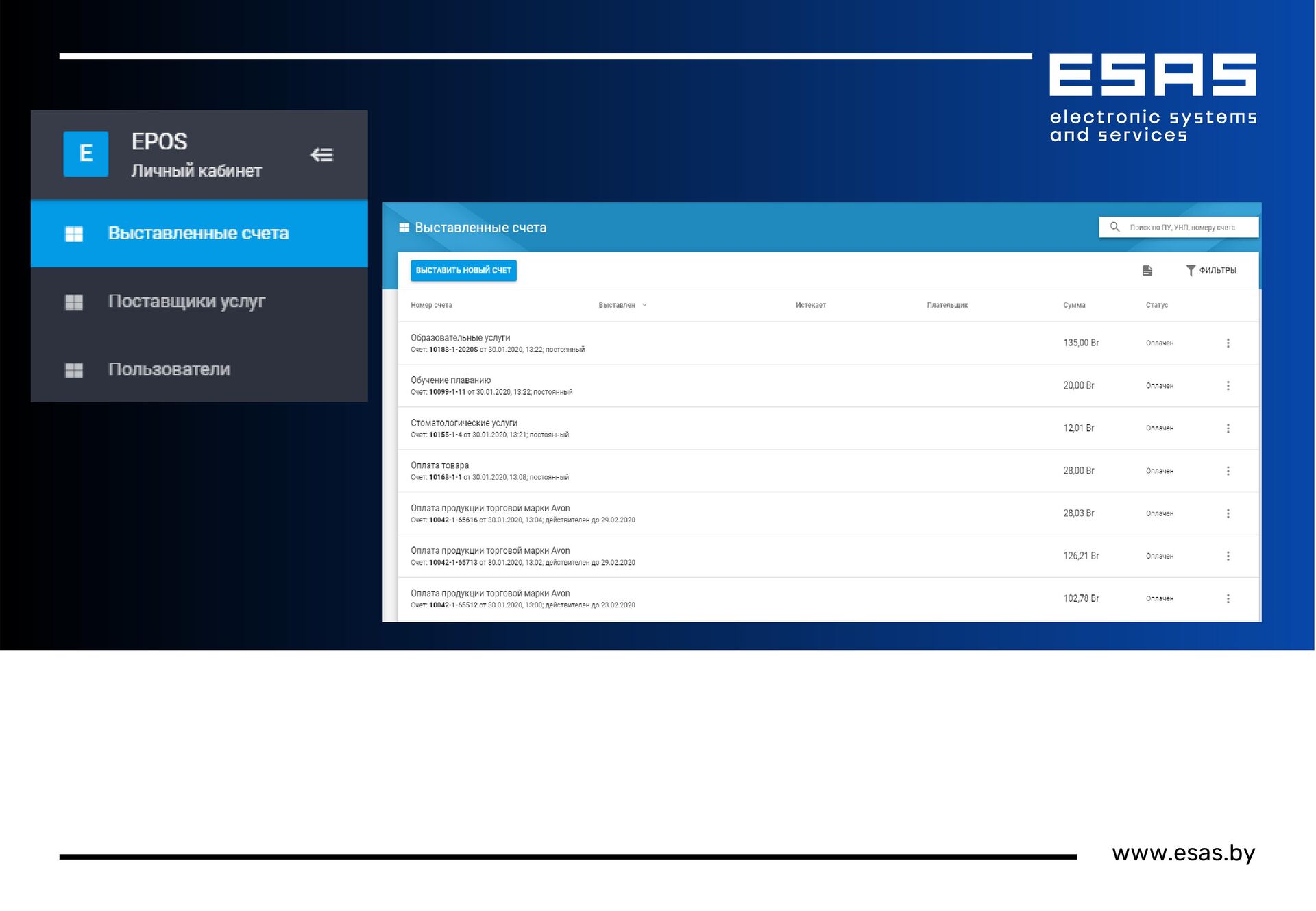
Task: Open the three-dot menu for the 126,21 Br invoice
Action: coord(1228,556)
